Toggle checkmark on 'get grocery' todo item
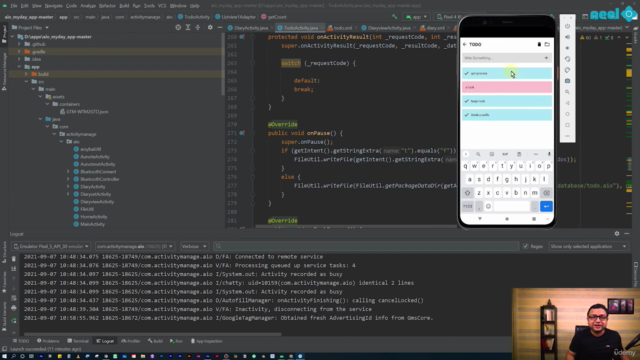 467,73
